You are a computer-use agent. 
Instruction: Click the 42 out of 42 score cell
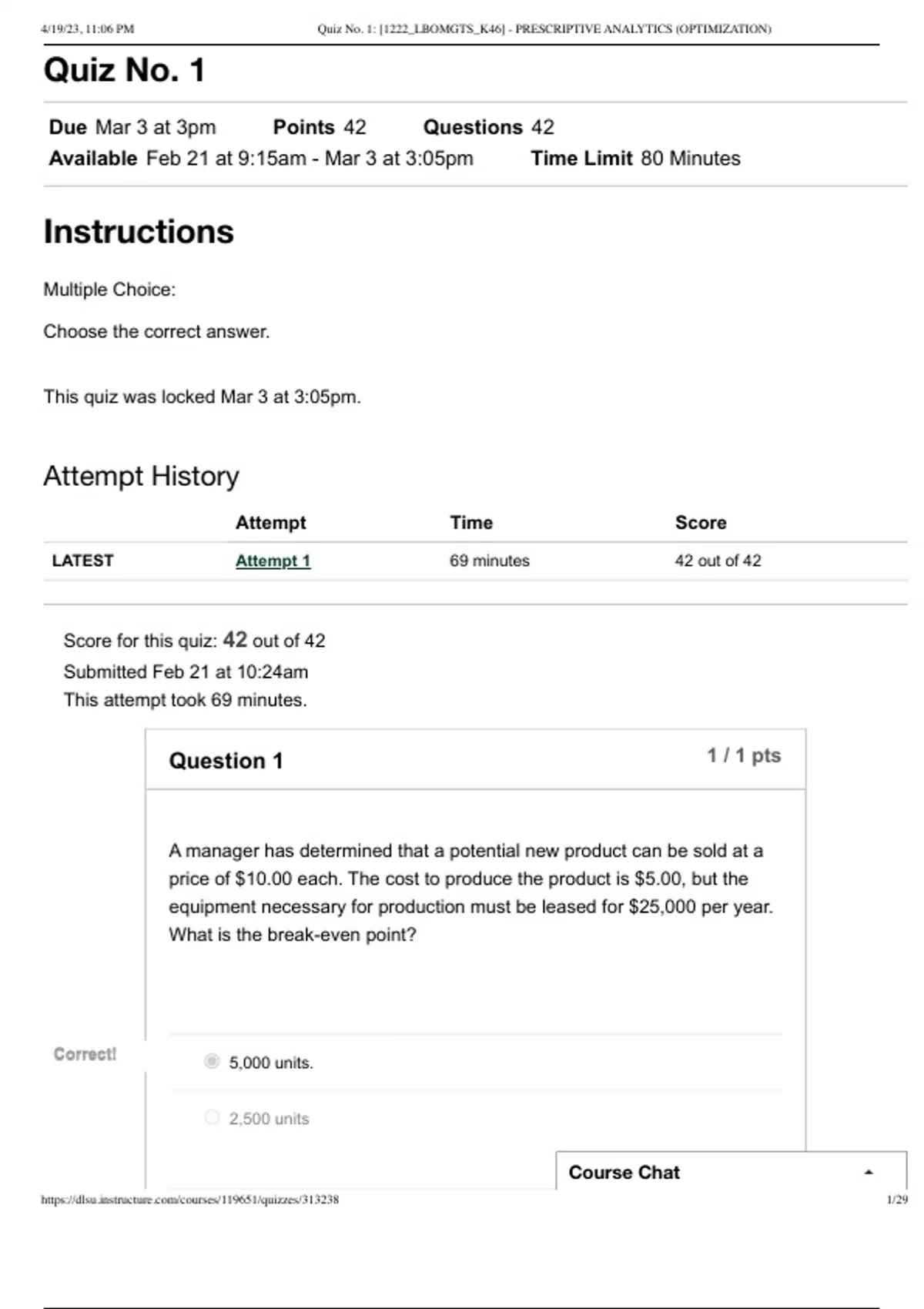pos(718,561)
